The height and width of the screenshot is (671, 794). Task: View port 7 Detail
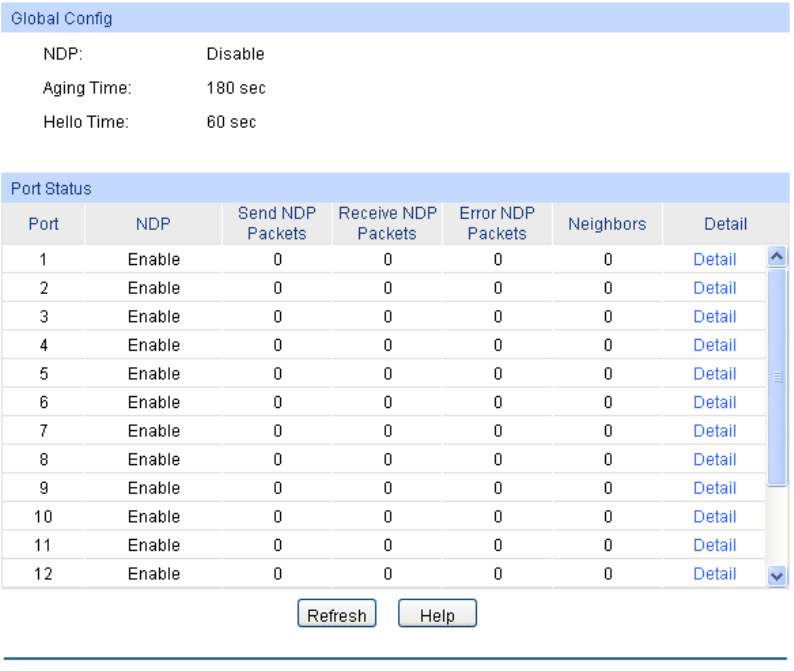pyautogui.click(x=714, y=431)
